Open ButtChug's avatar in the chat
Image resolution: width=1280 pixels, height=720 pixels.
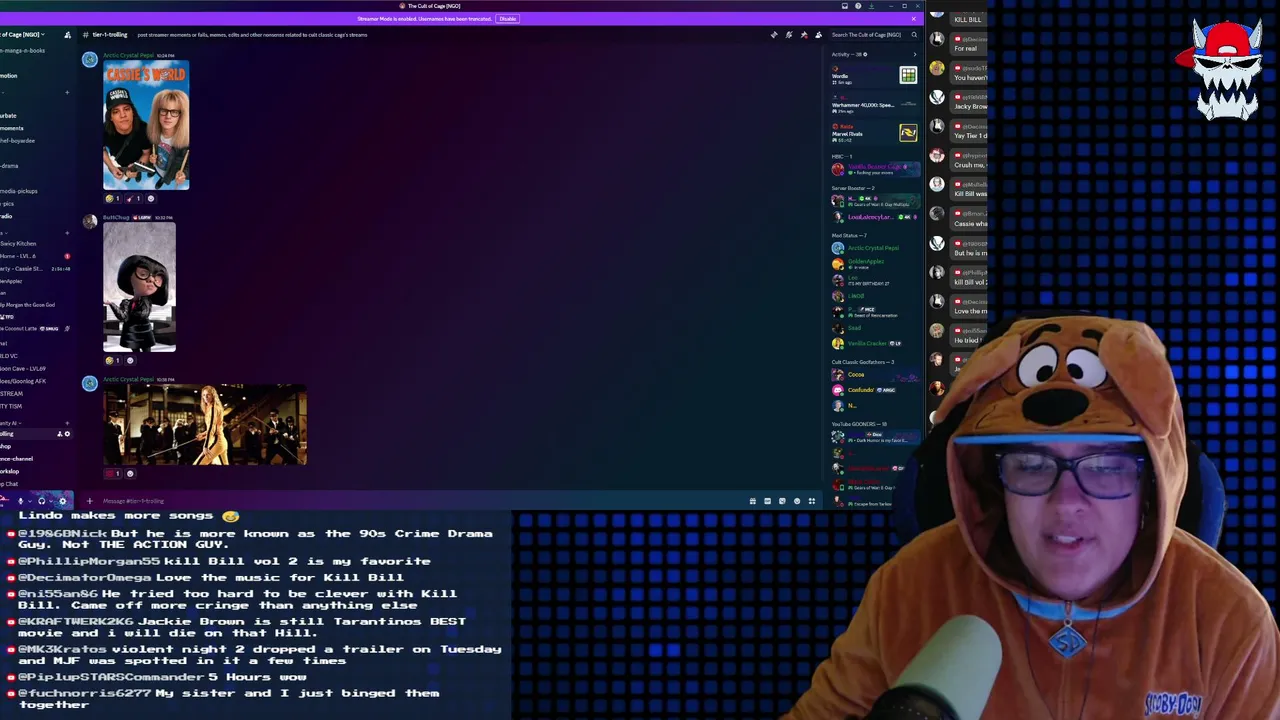point(90,222)
